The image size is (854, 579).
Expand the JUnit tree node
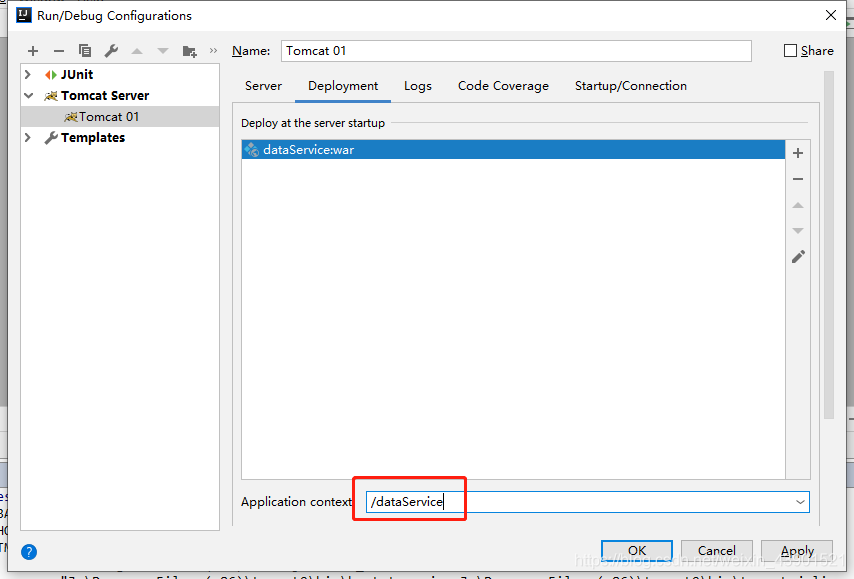point(28,74)
